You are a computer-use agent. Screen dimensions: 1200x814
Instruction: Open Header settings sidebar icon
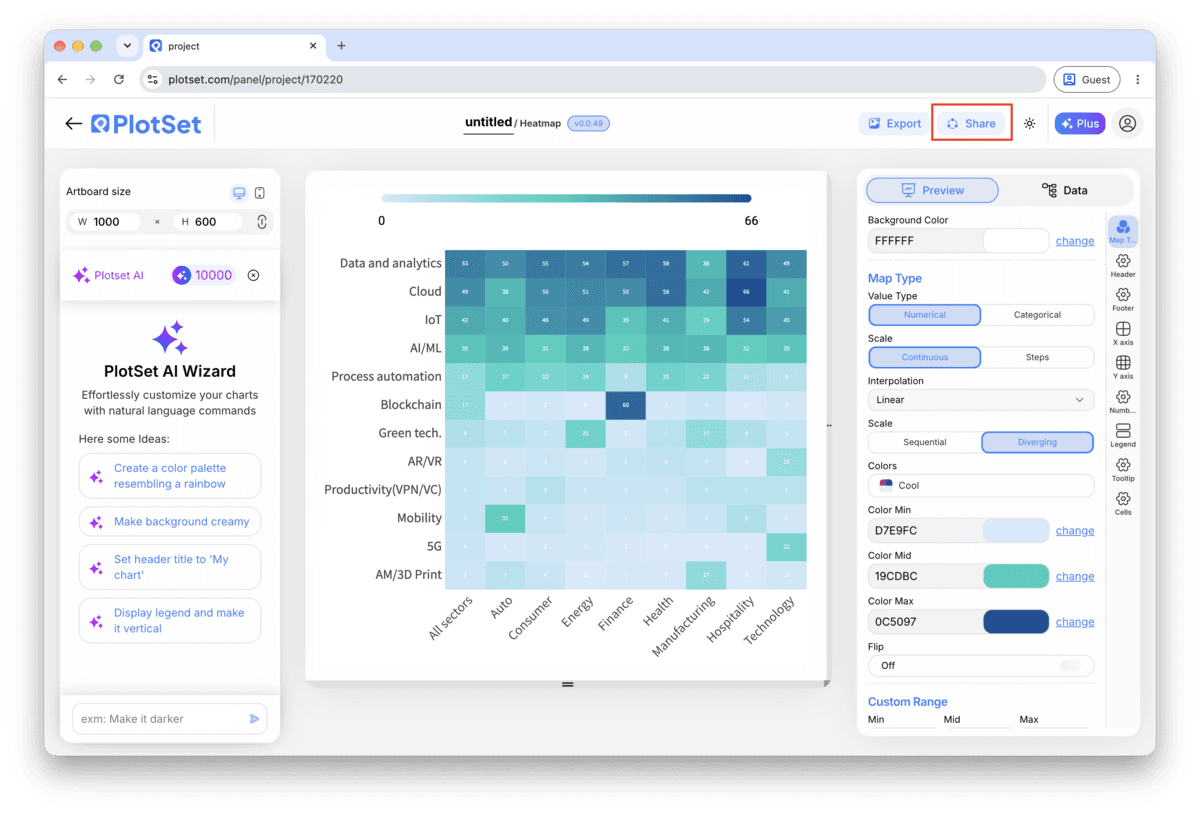[1123, 266]
